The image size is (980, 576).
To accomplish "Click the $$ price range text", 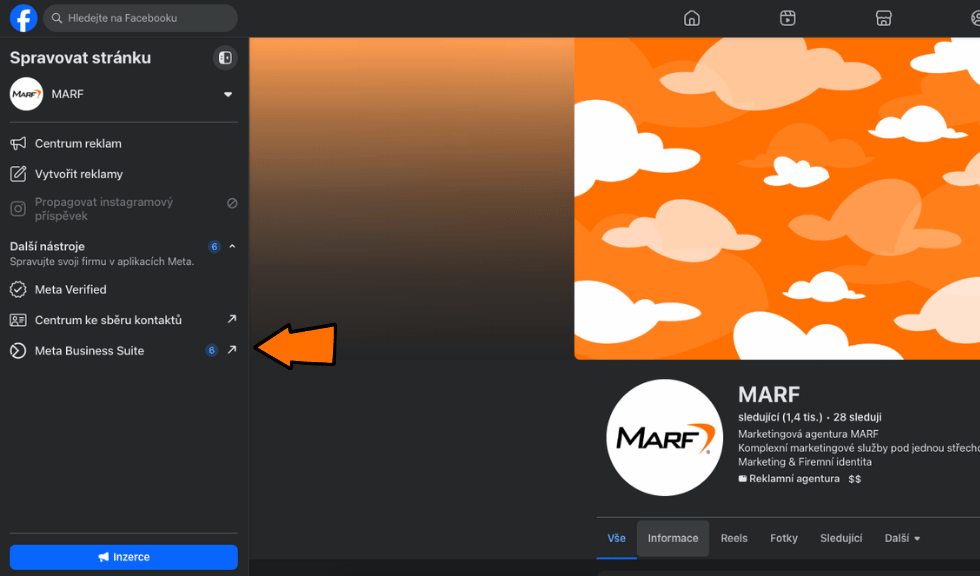I will click(x=855, y=479).
